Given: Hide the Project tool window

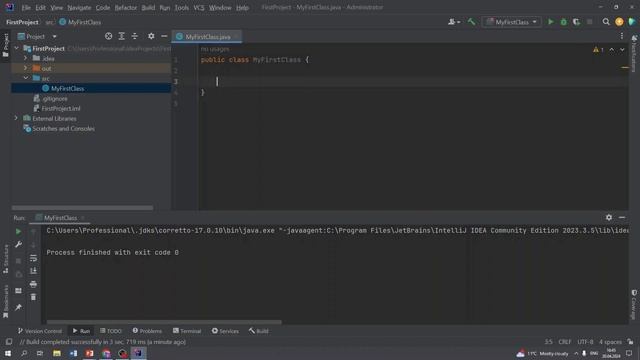Looking at the screenshot, I should (x=164, y=36).
